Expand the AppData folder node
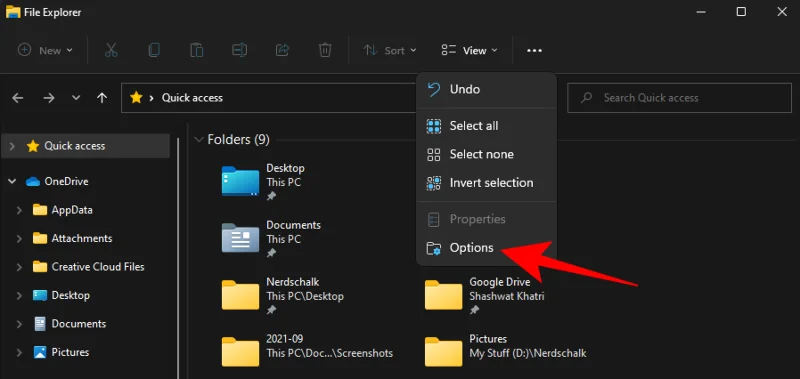Viewport: 800px width, 379px height. pos(19,210)
